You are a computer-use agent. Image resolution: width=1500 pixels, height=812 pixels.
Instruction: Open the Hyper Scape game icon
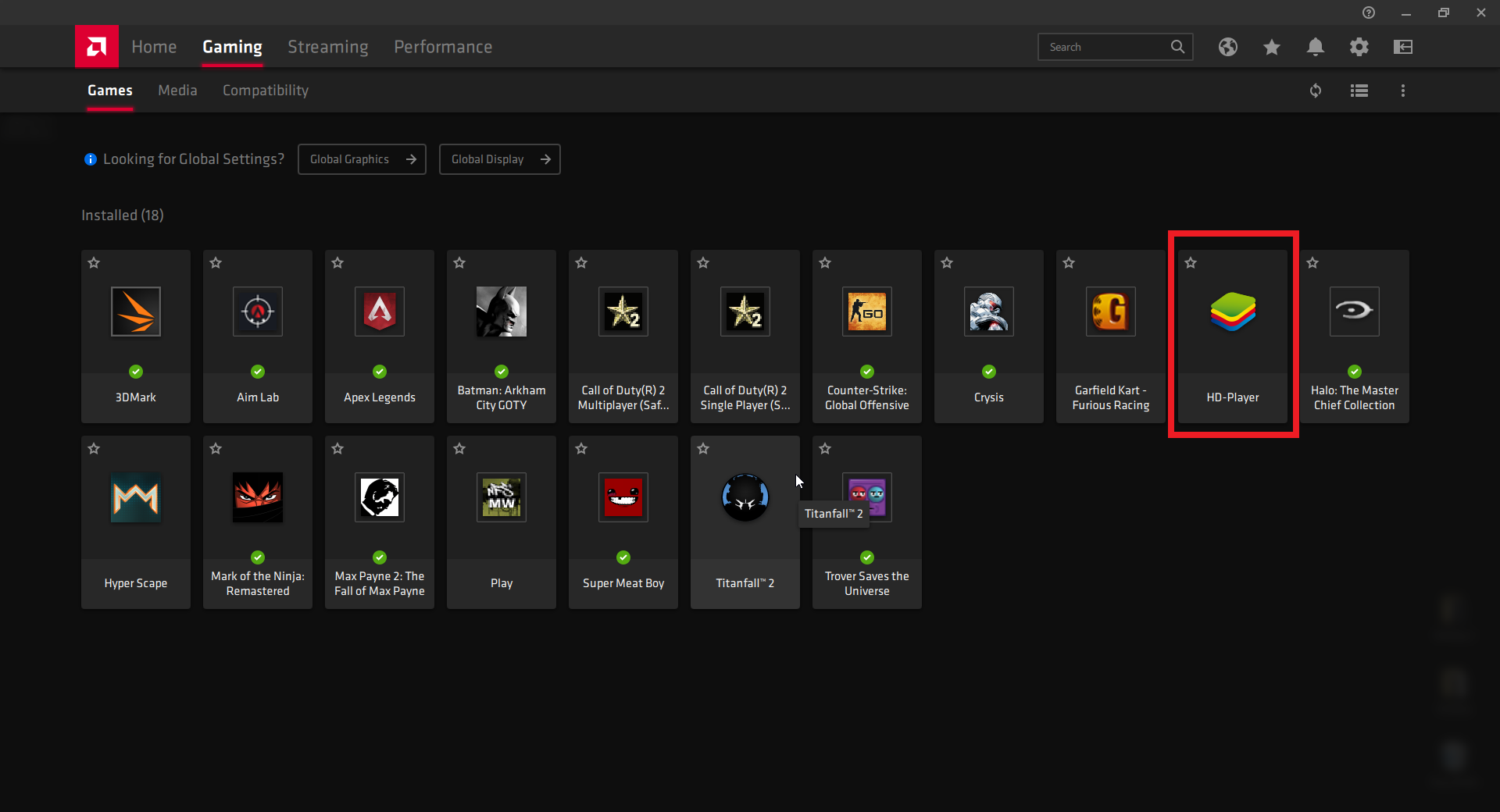136,497
